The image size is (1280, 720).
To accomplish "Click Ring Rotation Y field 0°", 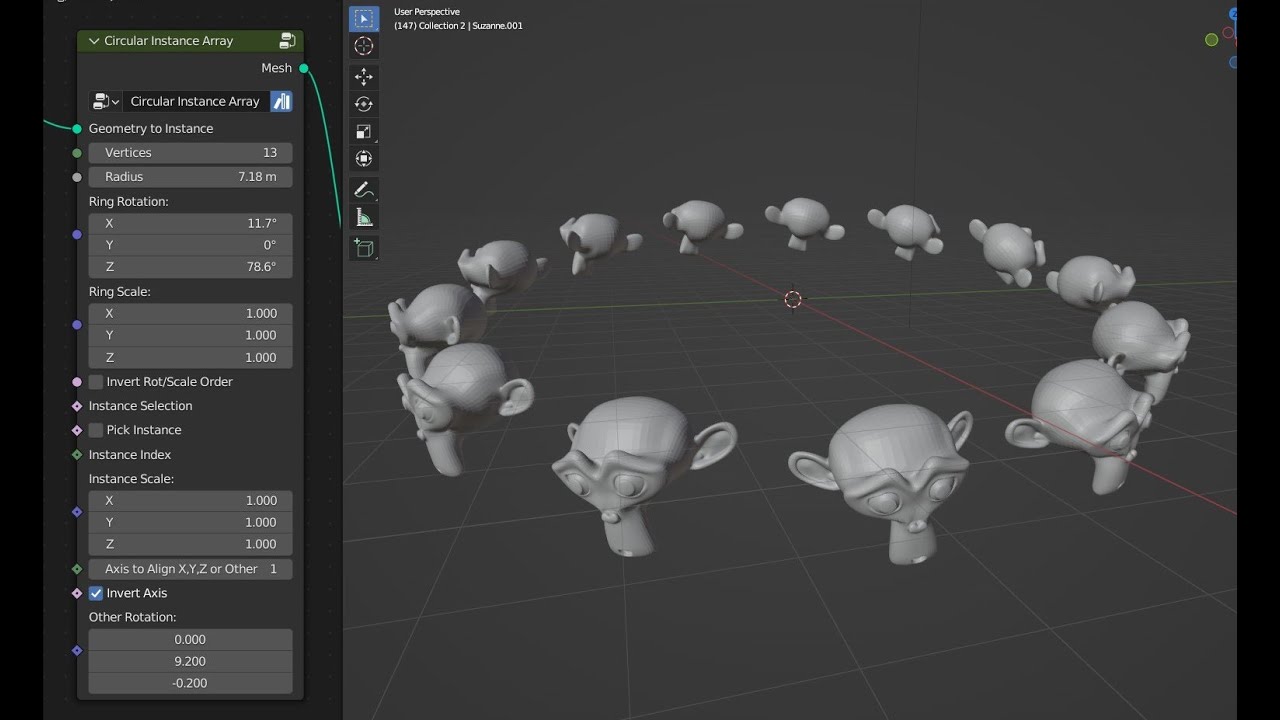I will [x=191, y=245].
